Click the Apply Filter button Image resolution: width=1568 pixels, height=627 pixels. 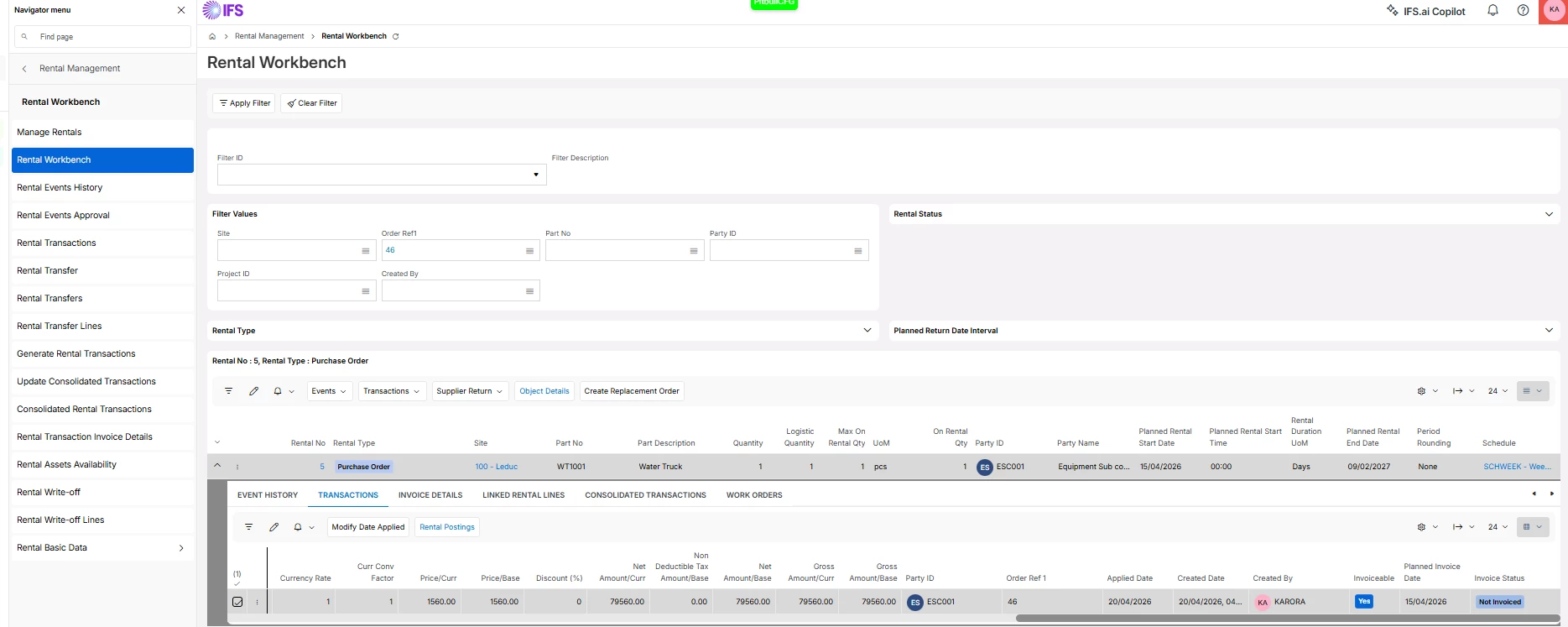244,103
